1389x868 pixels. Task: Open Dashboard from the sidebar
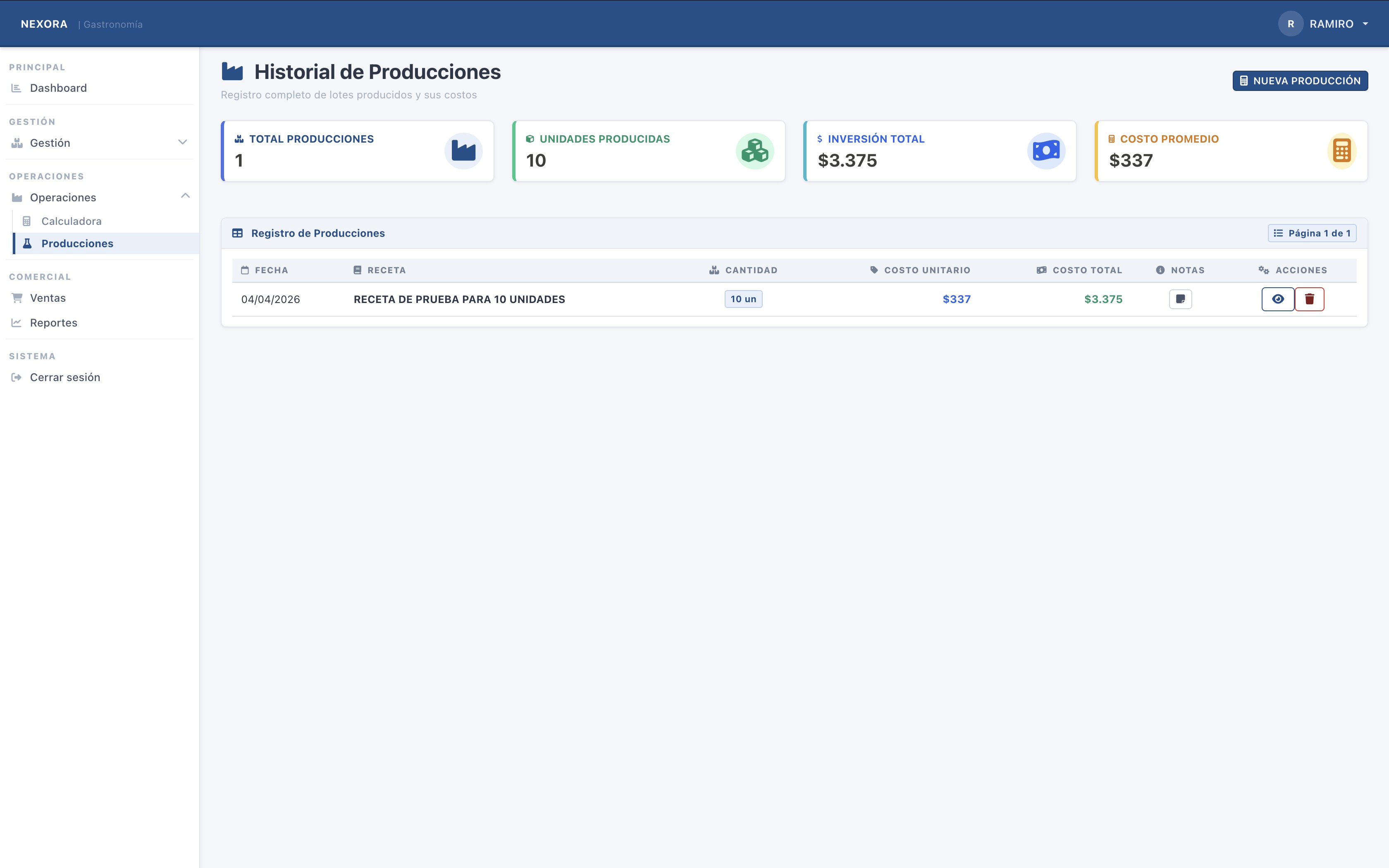click(58, 88)
